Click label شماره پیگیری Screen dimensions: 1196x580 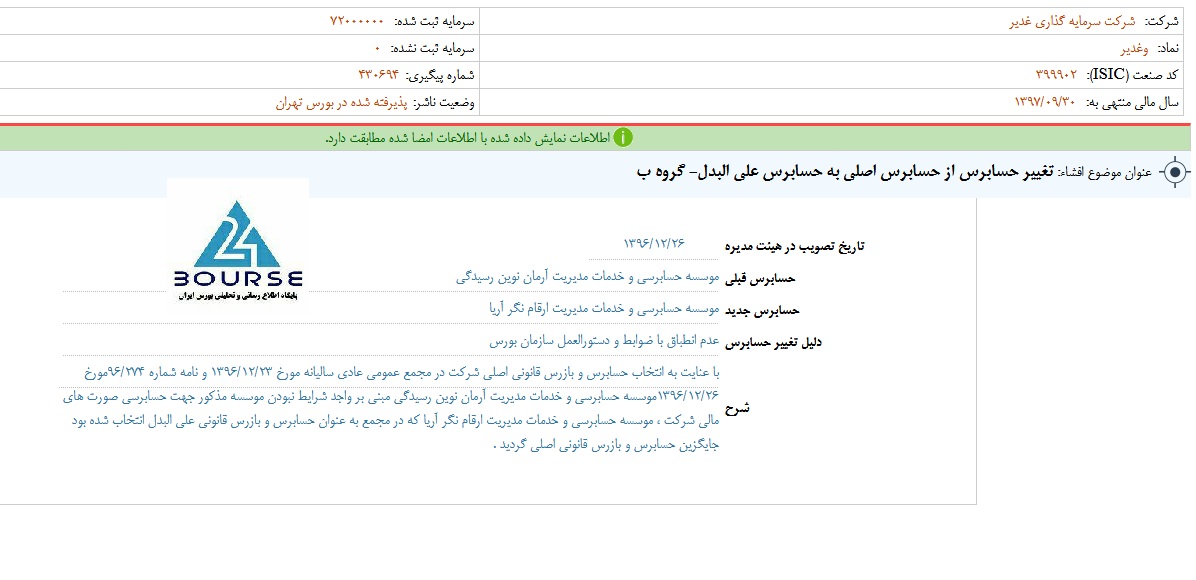440,76
